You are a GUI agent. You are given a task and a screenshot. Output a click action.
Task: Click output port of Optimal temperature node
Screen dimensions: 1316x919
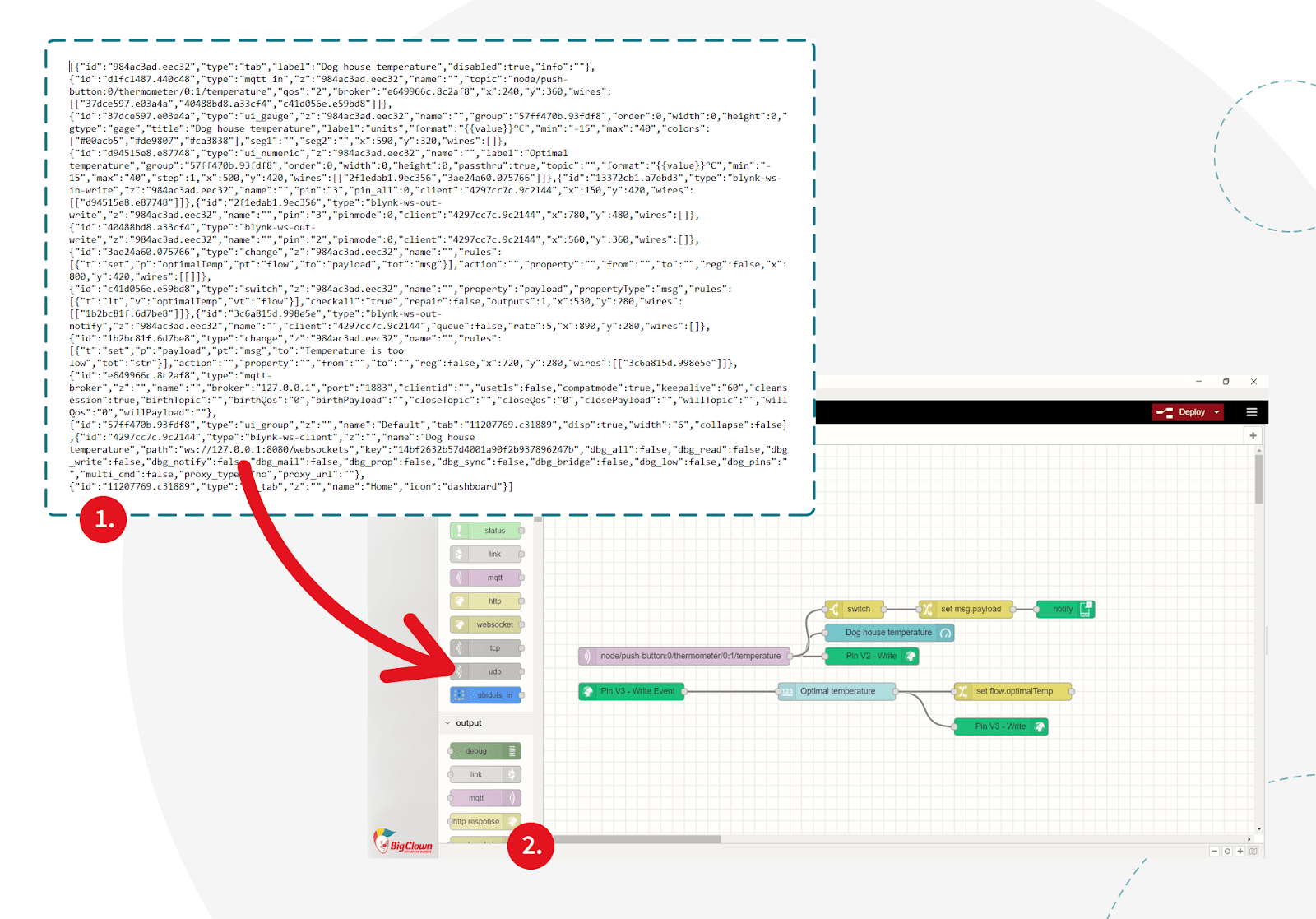[897, 691]
